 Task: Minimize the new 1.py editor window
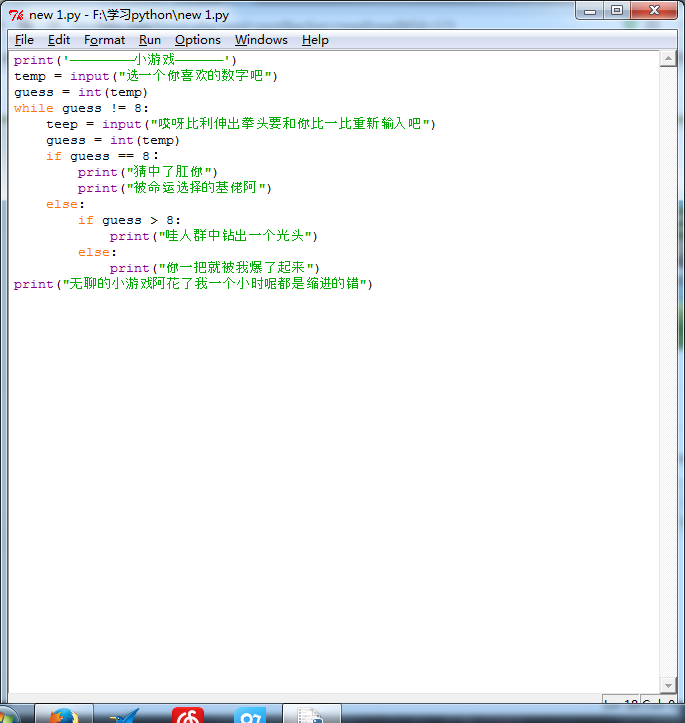tap(590, 10)
